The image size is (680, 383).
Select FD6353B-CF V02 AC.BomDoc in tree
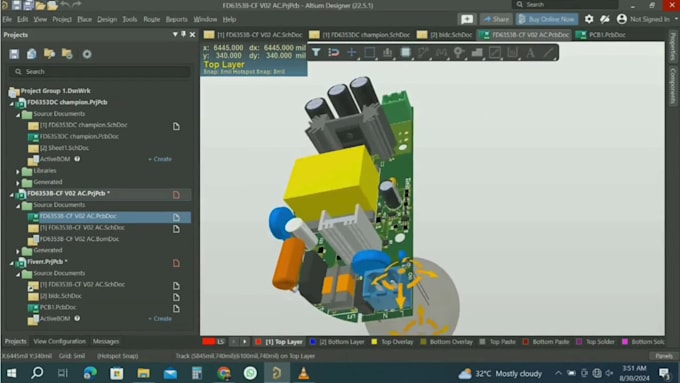pos(79,239)
